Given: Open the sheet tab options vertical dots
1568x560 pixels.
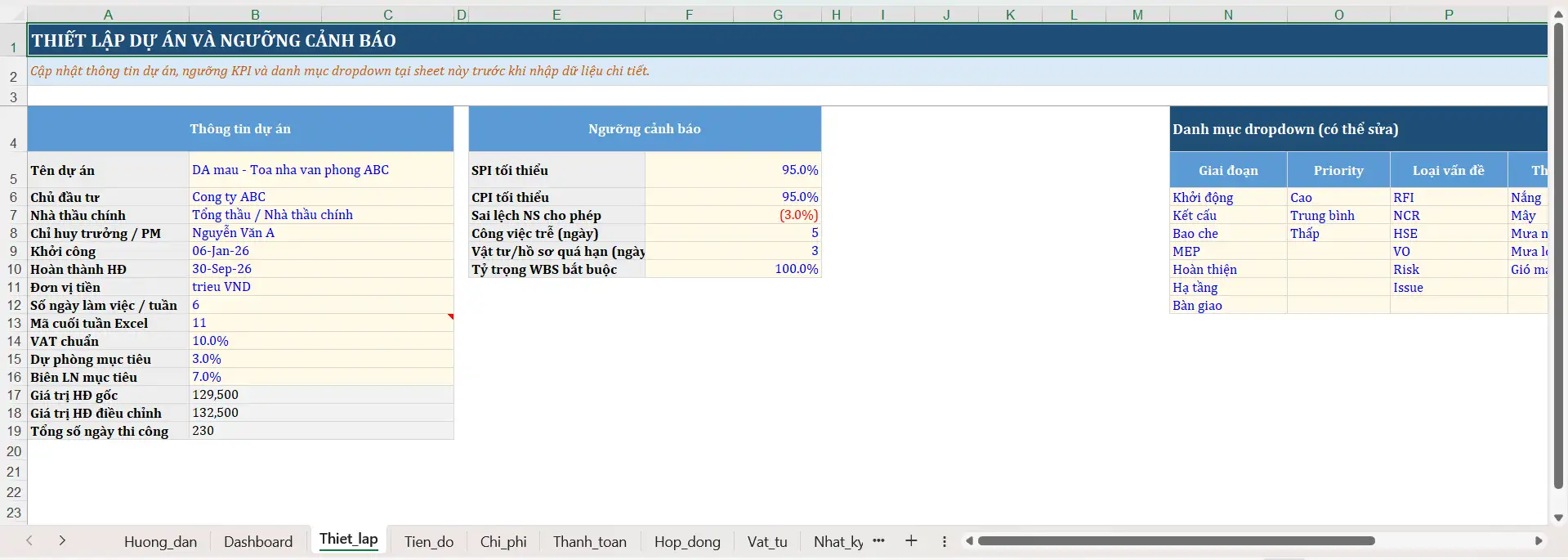Looking at the screenshot, I should click(x=944, y=541).
